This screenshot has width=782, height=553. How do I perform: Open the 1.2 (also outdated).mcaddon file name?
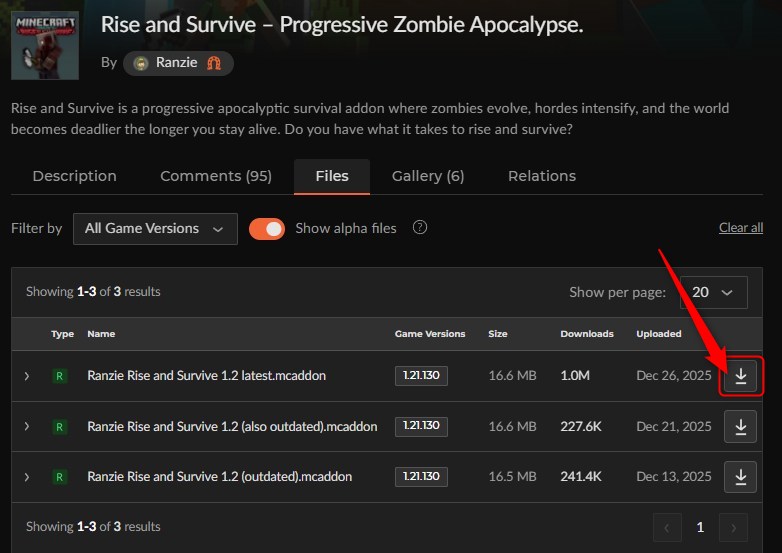point(232,426)
